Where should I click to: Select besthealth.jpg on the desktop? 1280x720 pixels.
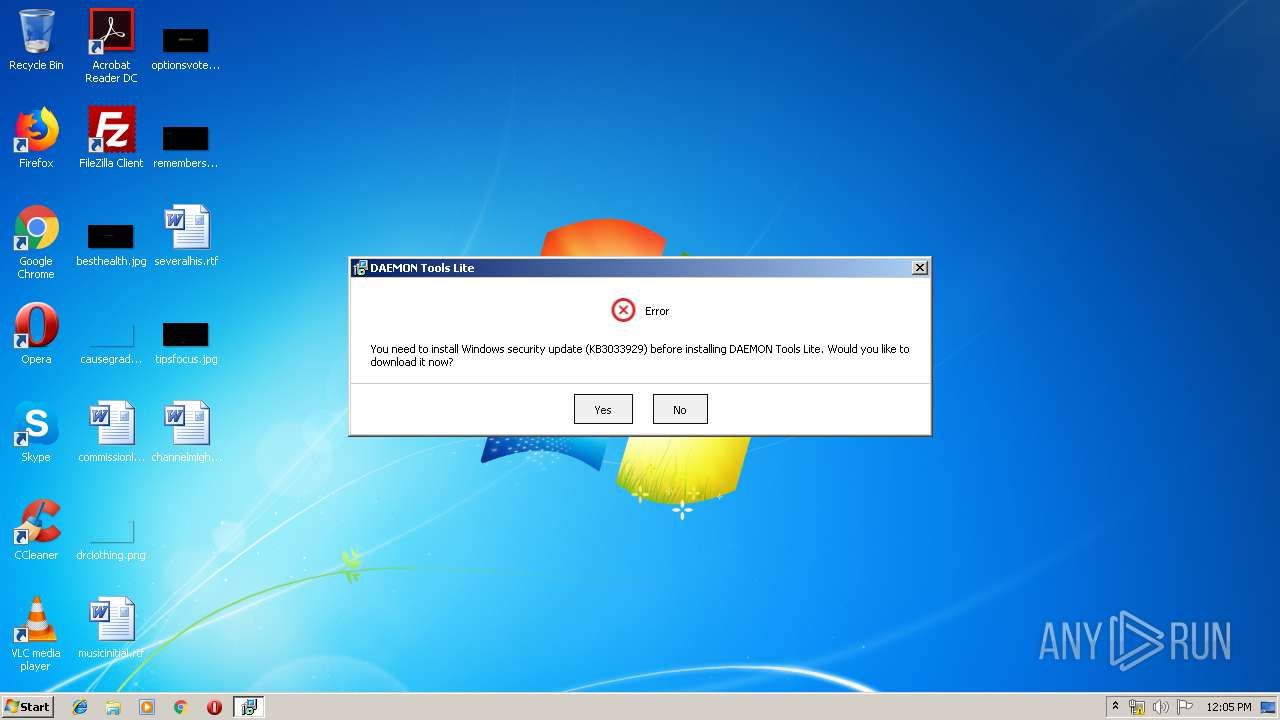[x=111, y=244]
